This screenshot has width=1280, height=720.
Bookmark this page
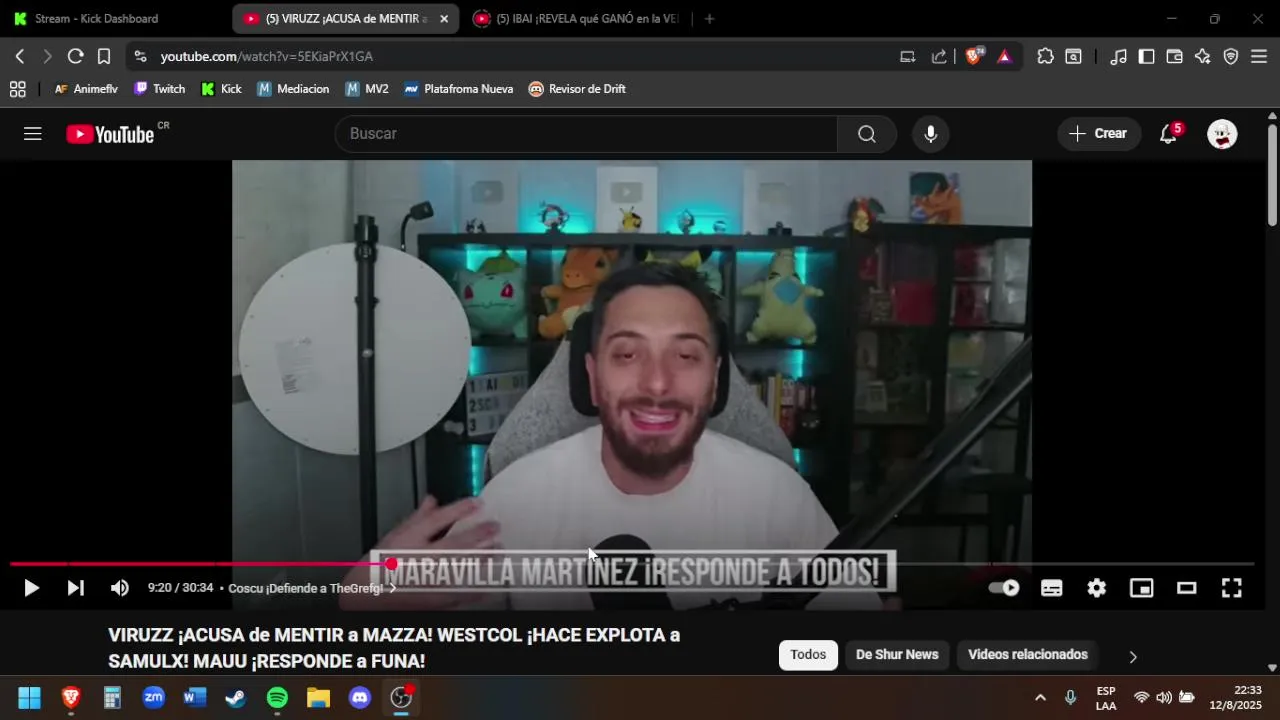[104, 57]
